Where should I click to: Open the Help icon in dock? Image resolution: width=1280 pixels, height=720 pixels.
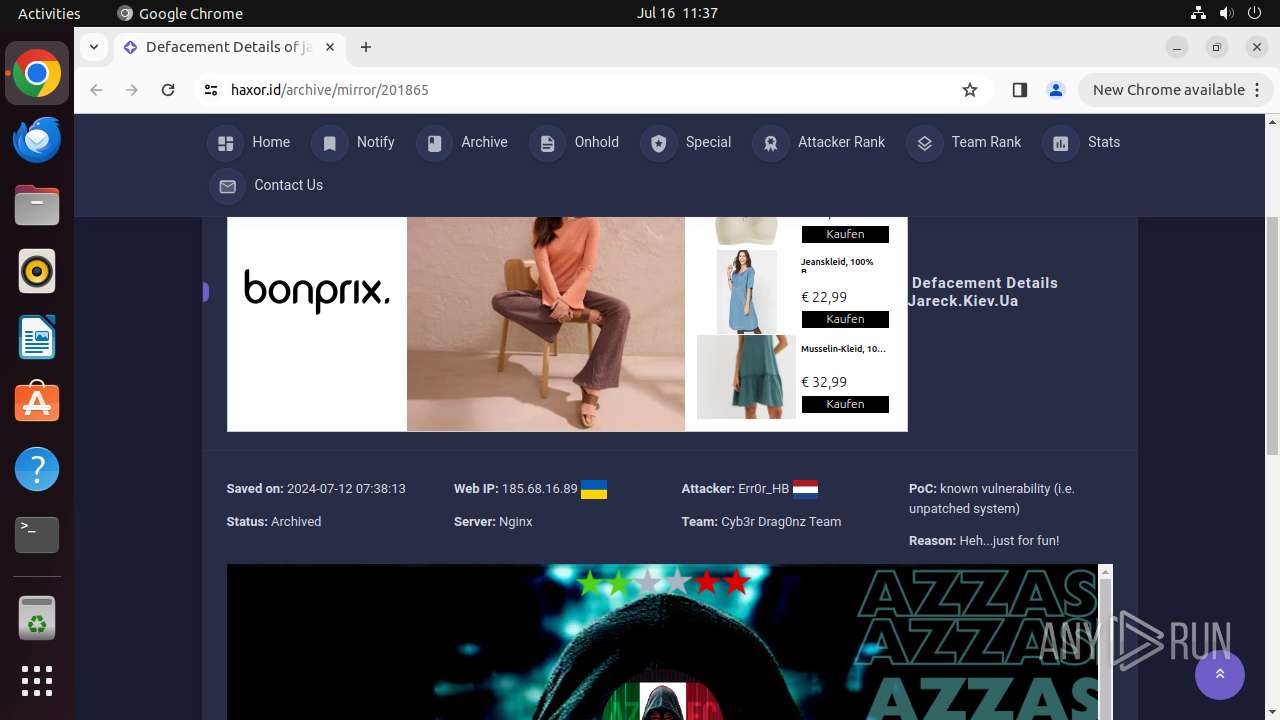37,469
